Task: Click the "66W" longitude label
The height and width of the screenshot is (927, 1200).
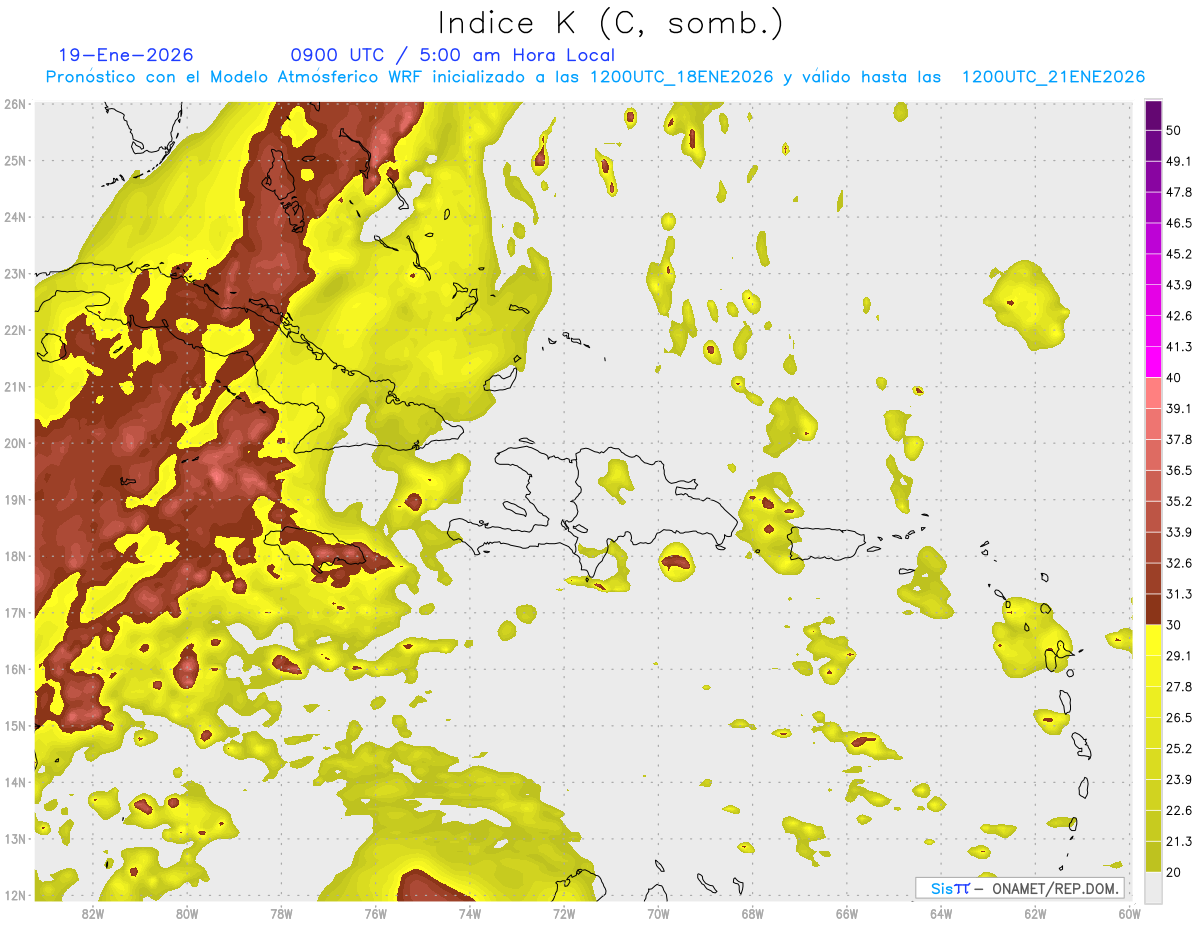Action: pyautogui.click(x=846, y=913)
